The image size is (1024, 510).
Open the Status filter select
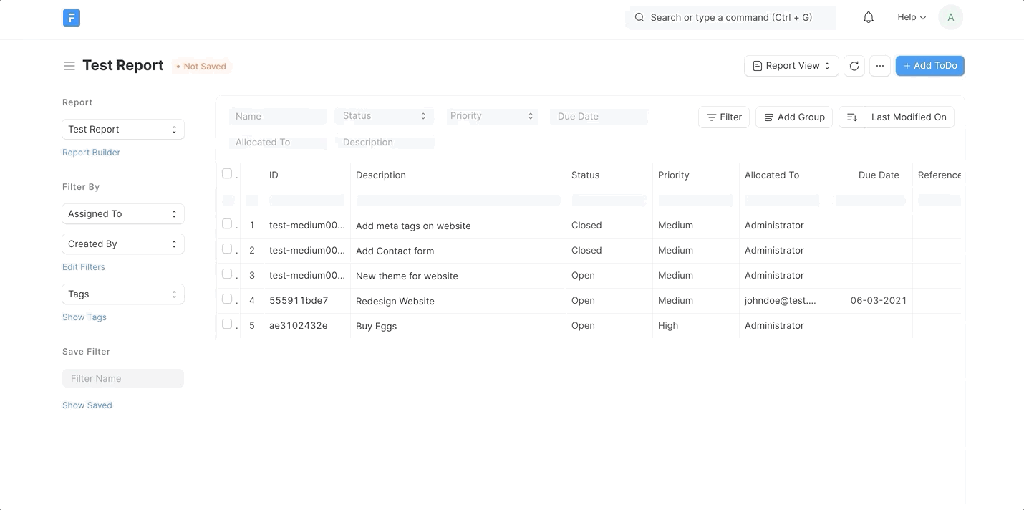tap(384, 116)
